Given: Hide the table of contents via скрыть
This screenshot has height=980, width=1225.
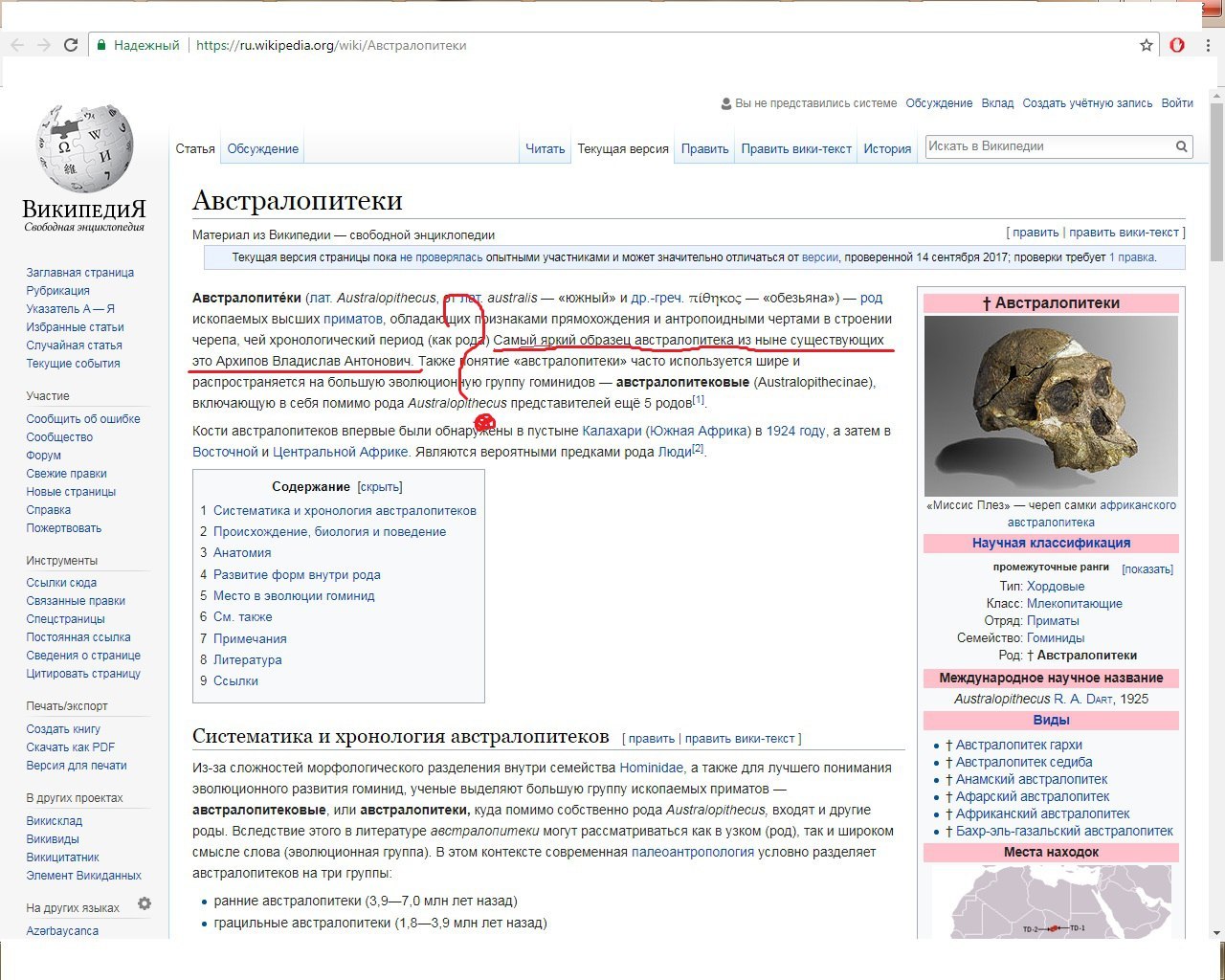Looking at the screenshot, I should [x=380, y=486].
